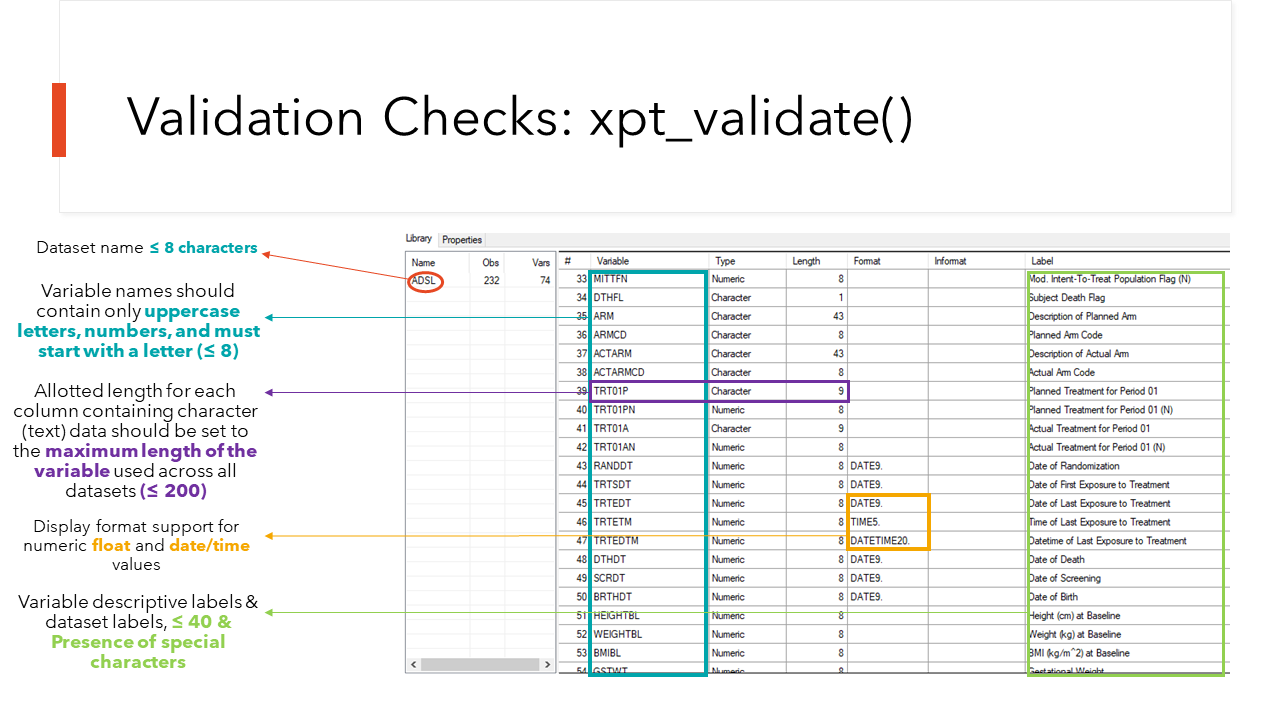The image size is (1280, 720).
Task: Click the left arrow of the horizontal scrollbar
Action: [411, 663]
